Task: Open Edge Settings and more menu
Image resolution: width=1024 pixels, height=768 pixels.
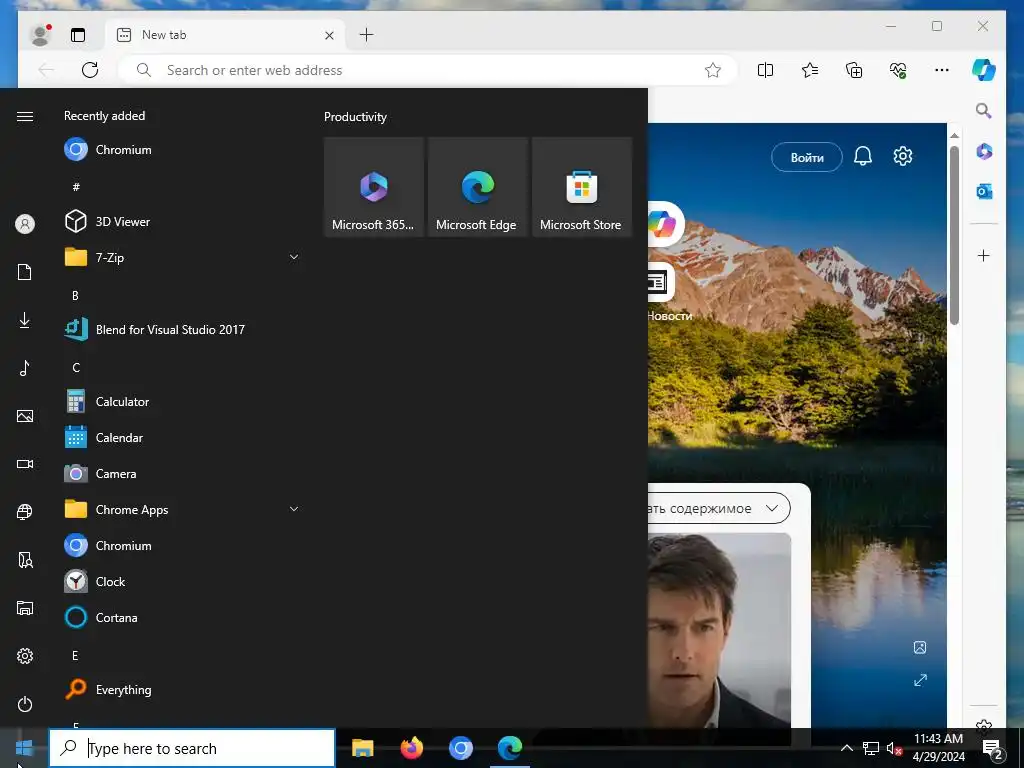Action: [942, 70]
